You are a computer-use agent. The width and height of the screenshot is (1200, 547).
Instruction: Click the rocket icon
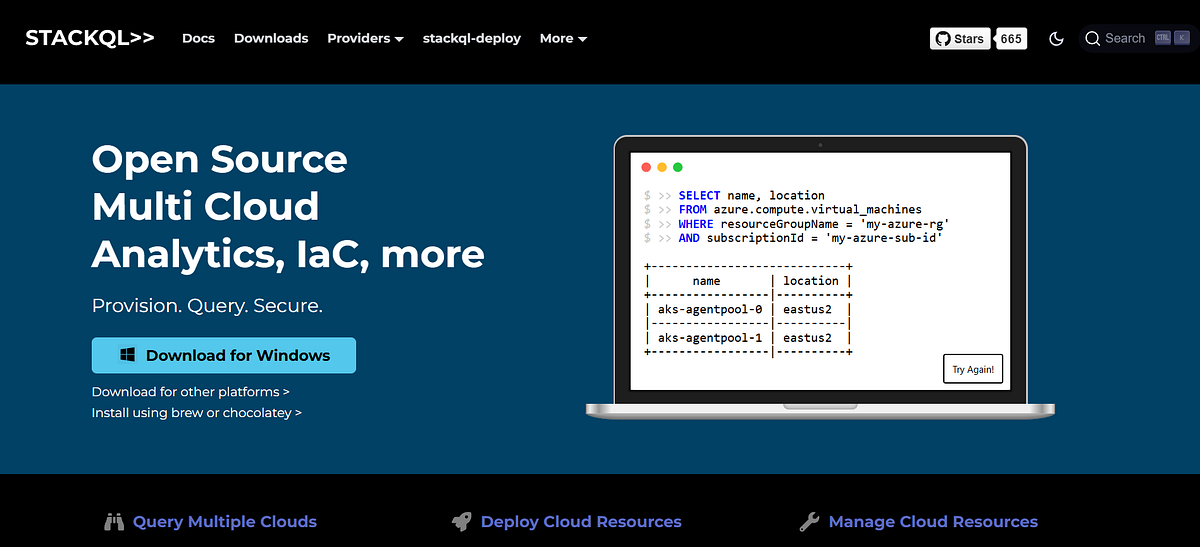click(x=462, y=522)
